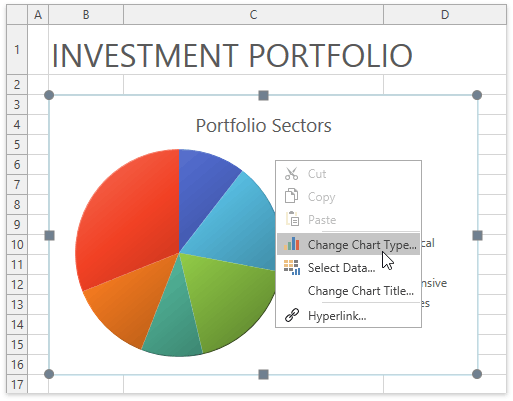Click the Paste clipboard icon
The image size is (513, 401).
292,219
